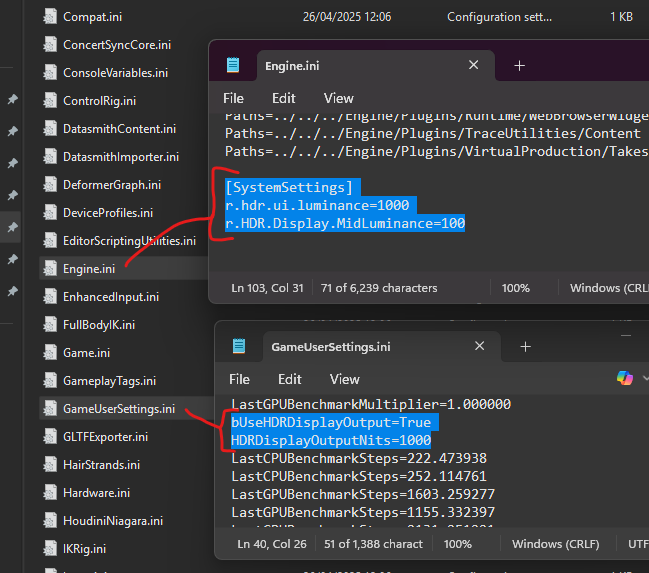Select Hardware.ini file
Viewport: 649px width, 573px height.
click(96, 493)
